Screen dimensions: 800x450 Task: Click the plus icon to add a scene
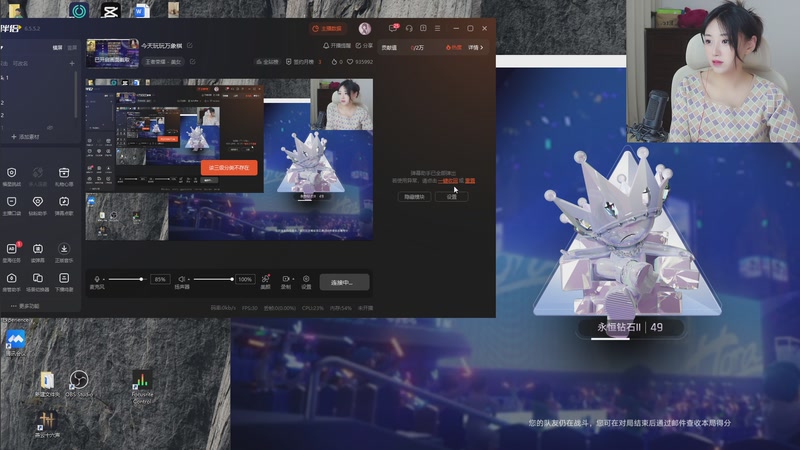click(72, 63)
